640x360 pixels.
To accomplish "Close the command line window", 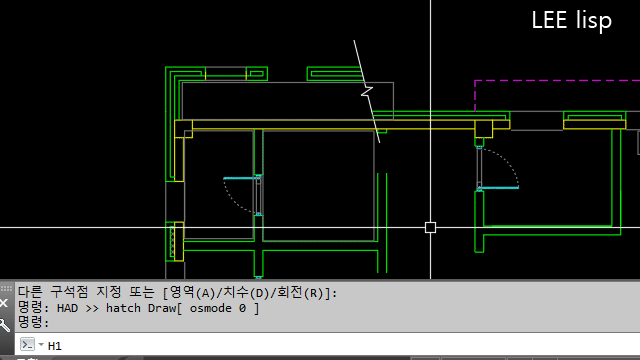I will (4, 303).
